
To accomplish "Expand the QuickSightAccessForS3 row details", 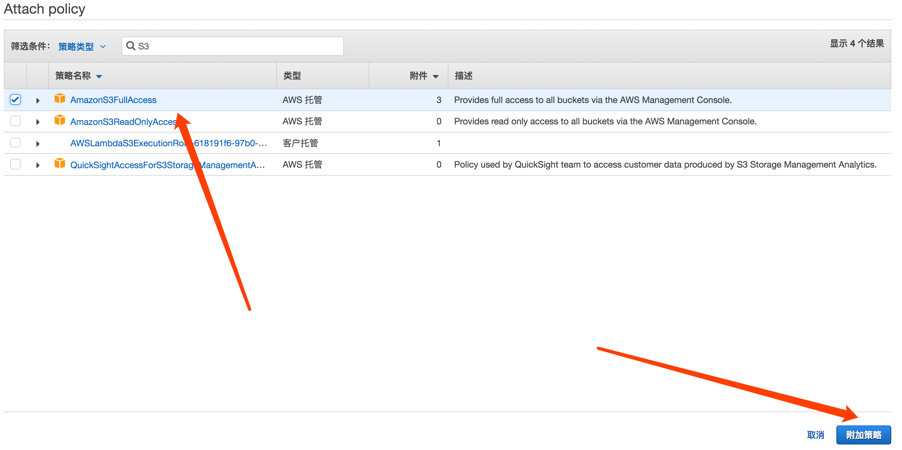I will tap(38, 165).
